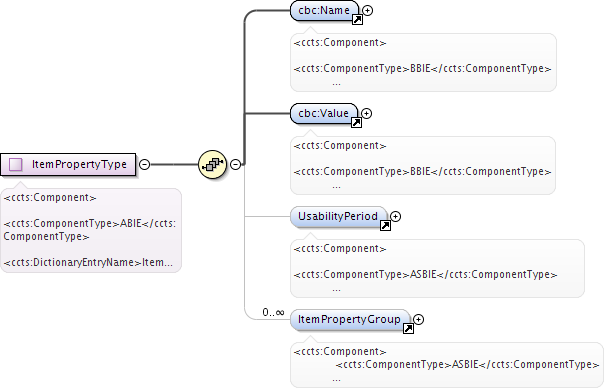Click the BBIE annotation under cbc:Value

422,172
